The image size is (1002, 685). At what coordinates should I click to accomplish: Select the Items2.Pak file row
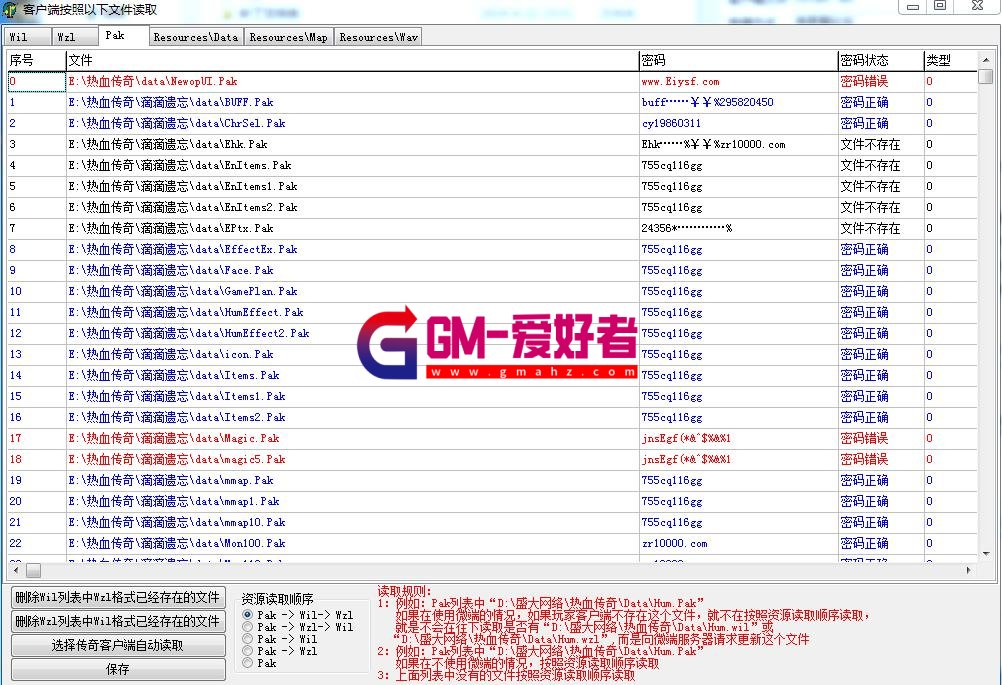[x=491, y=417]
